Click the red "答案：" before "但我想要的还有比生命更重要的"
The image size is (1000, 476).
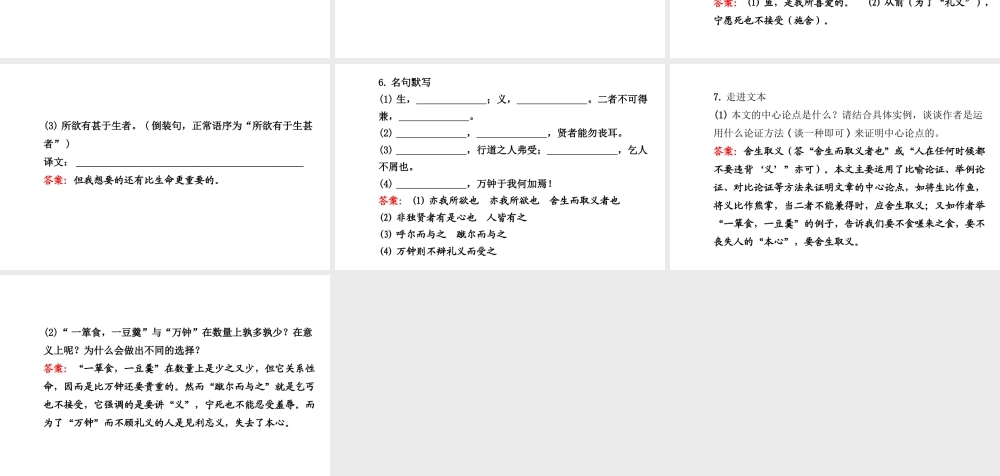(x=55, y=180)
